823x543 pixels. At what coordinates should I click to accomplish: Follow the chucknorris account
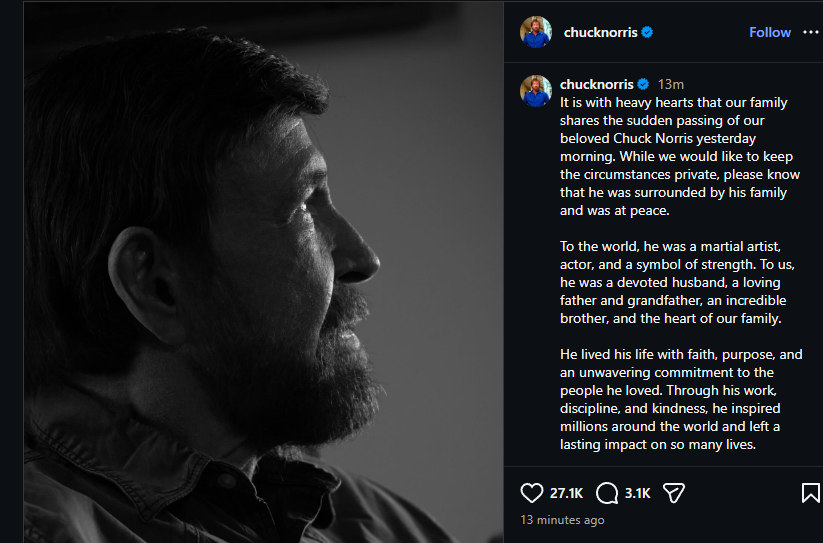point(770,32)
